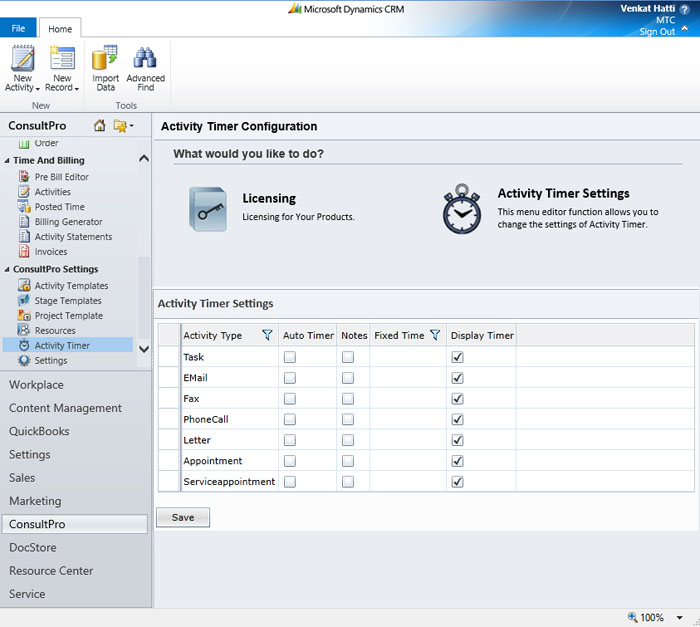700x627 pixels.
Task: Click the New Activity ribbon icon
Action: point(22,60)
